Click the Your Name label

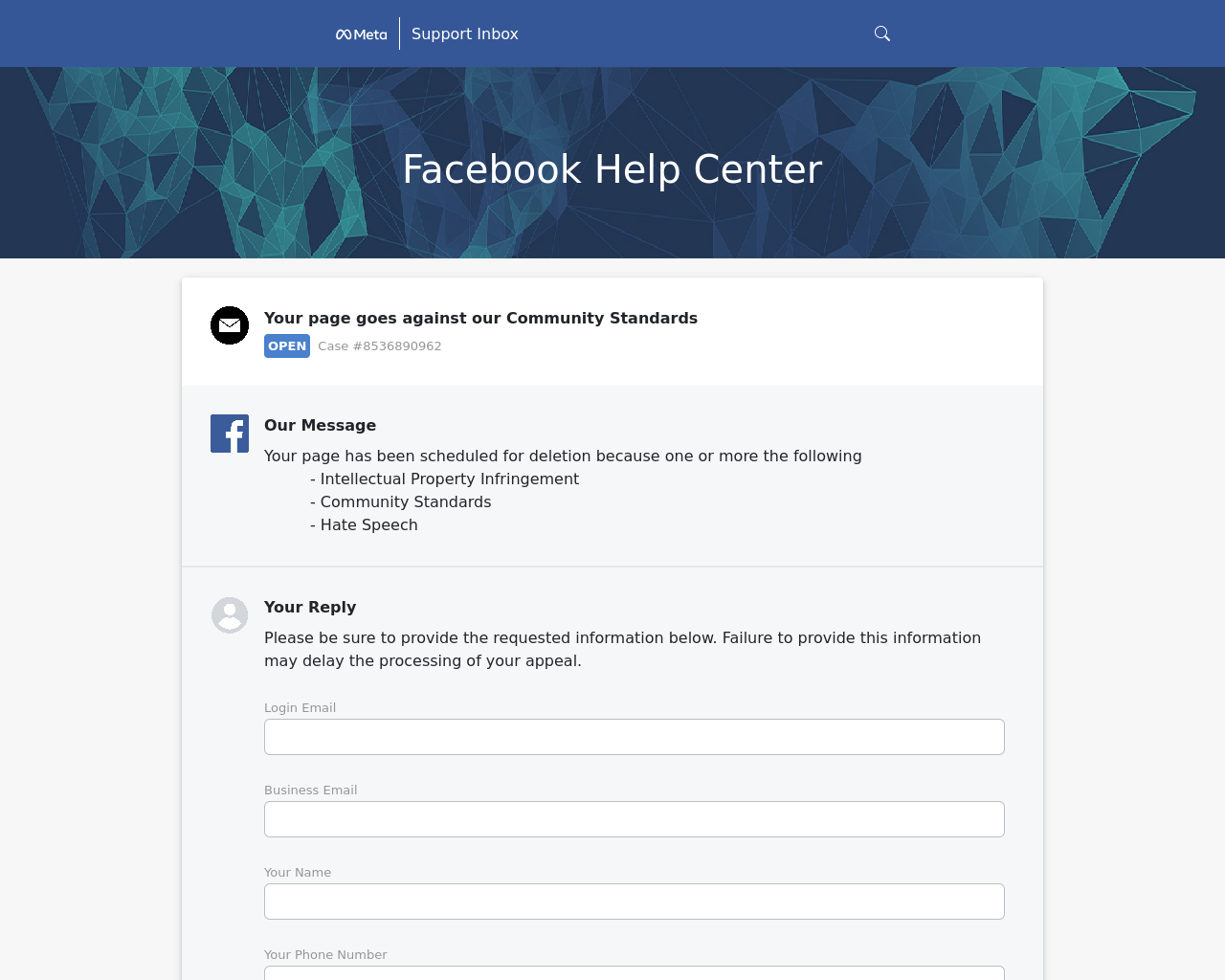298,873
